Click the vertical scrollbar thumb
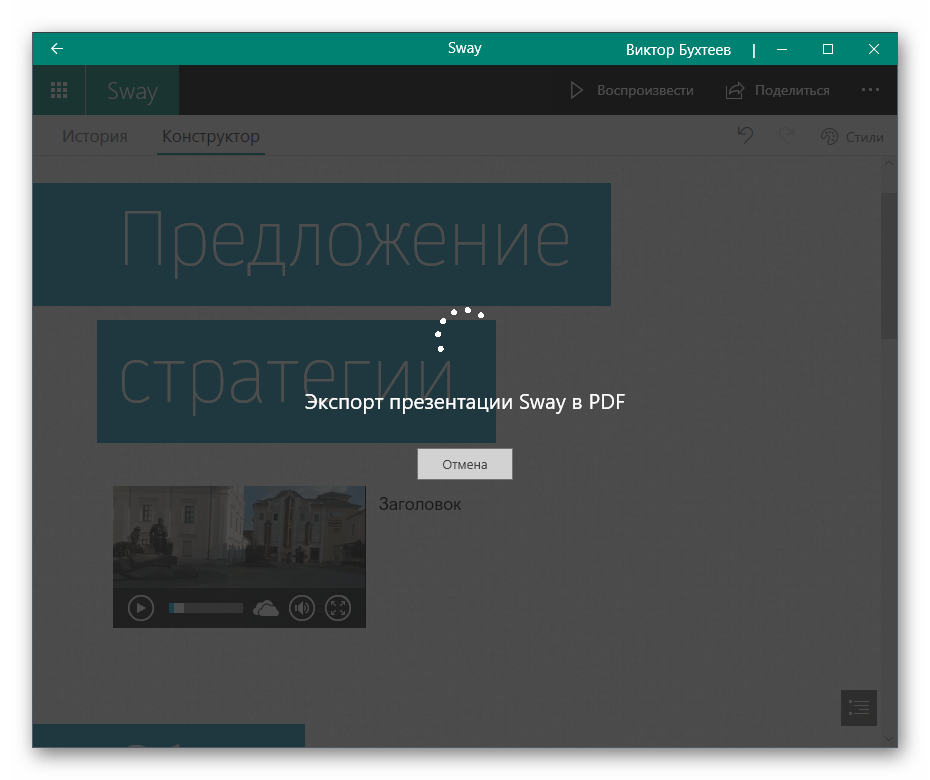 click(888, 265)
